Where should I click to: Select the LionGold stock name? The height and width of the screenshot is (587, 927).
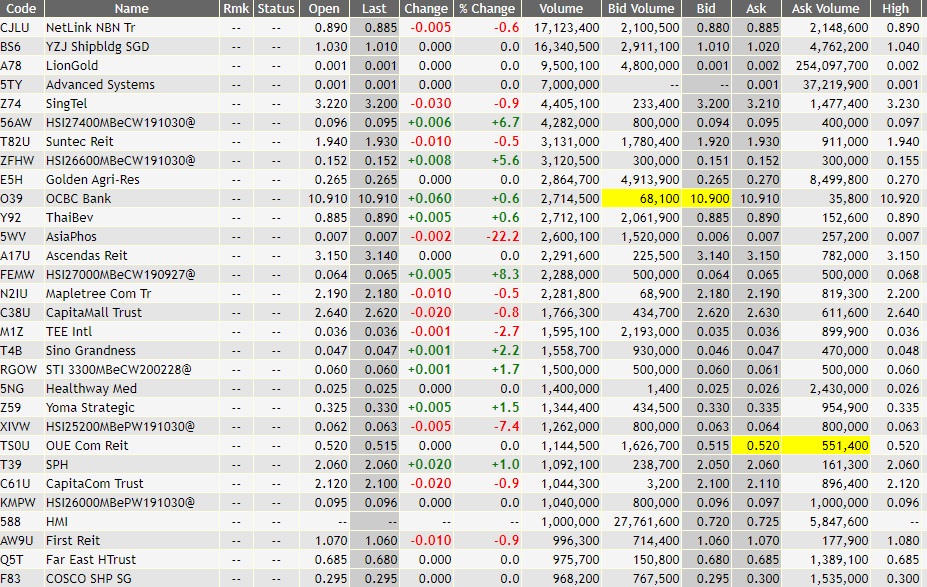(72, 66)
